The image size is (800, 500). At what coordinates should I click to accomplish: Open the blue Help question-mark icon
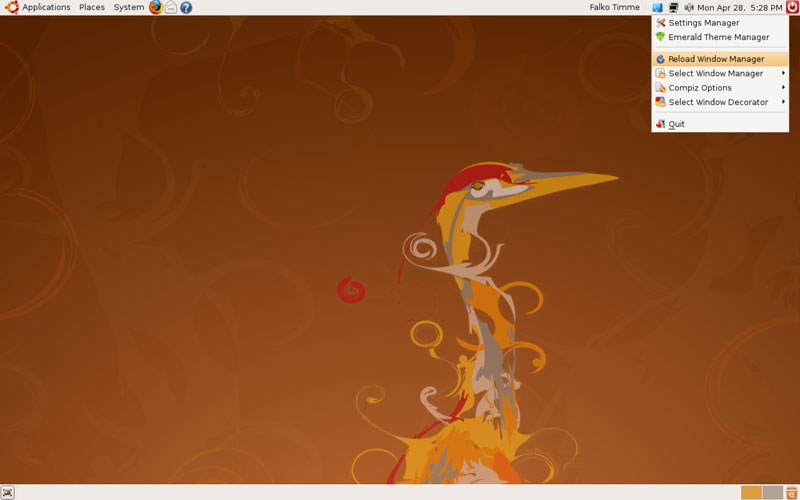point(186,7)
